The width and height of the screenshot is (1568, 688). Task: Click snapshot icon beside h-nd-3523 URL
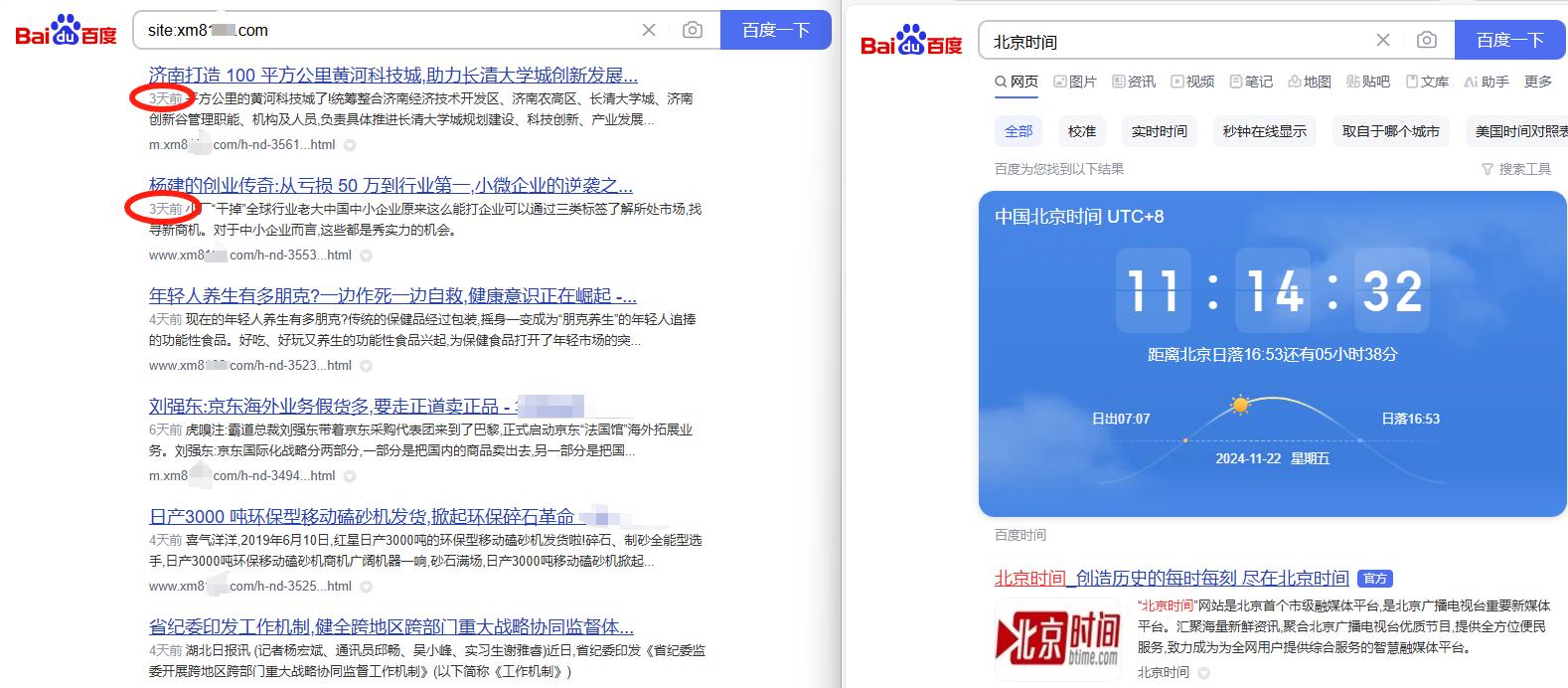(x=366, y=366)
